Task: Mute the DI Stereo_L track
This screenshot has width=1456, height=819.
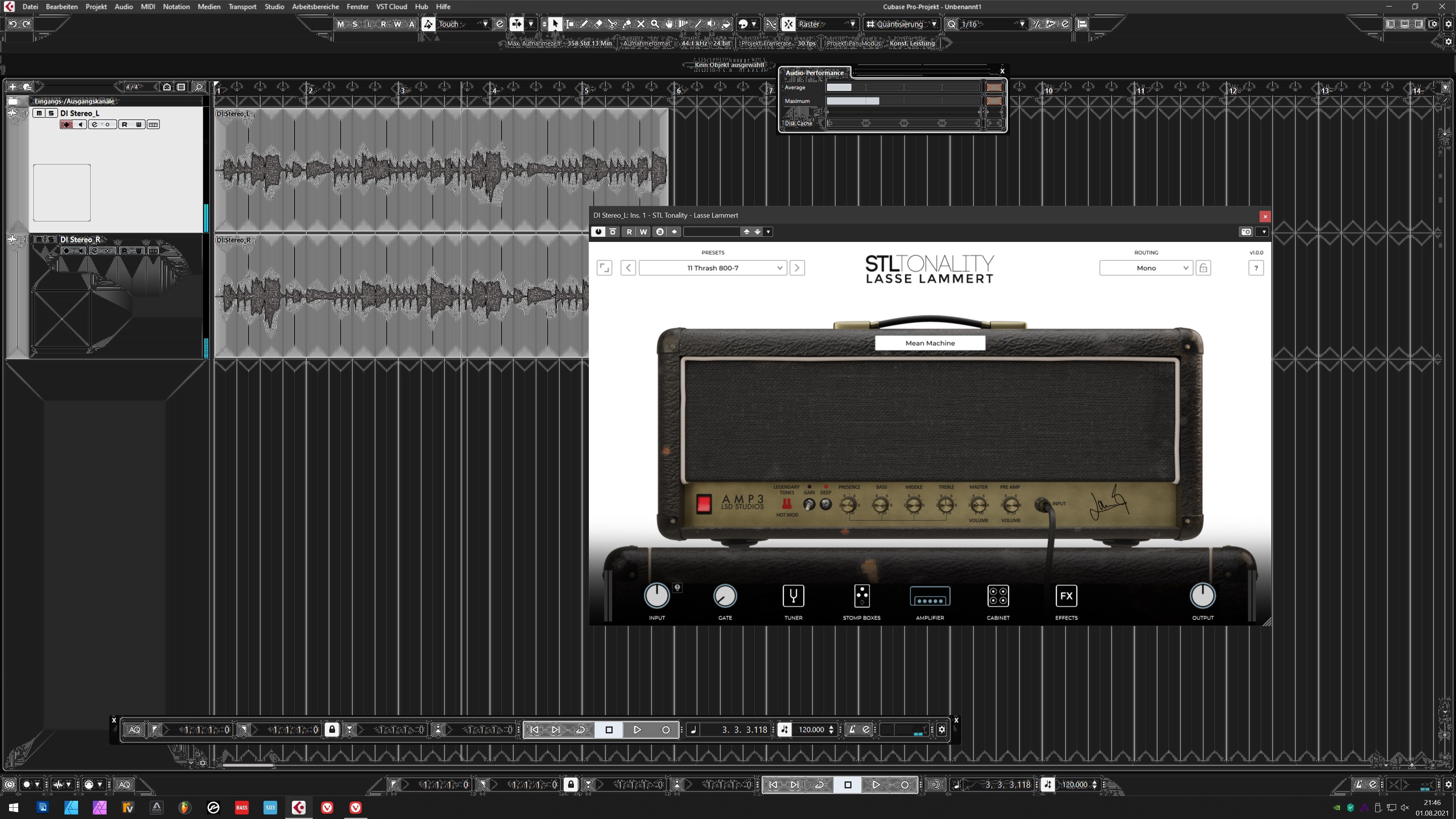Action: (x=39, y=113)
